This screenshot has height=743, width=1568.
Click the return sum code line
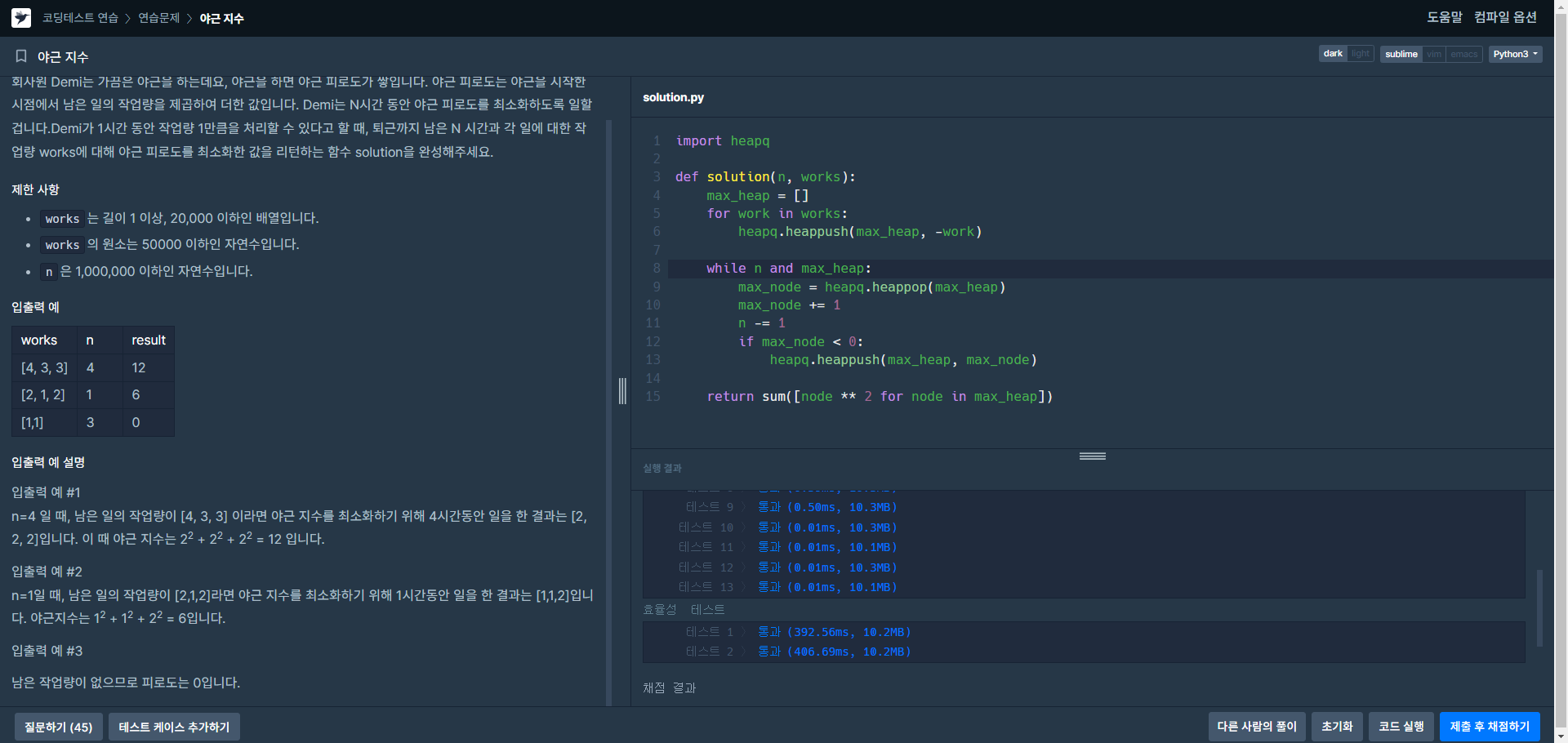click(x=880, y=397)
